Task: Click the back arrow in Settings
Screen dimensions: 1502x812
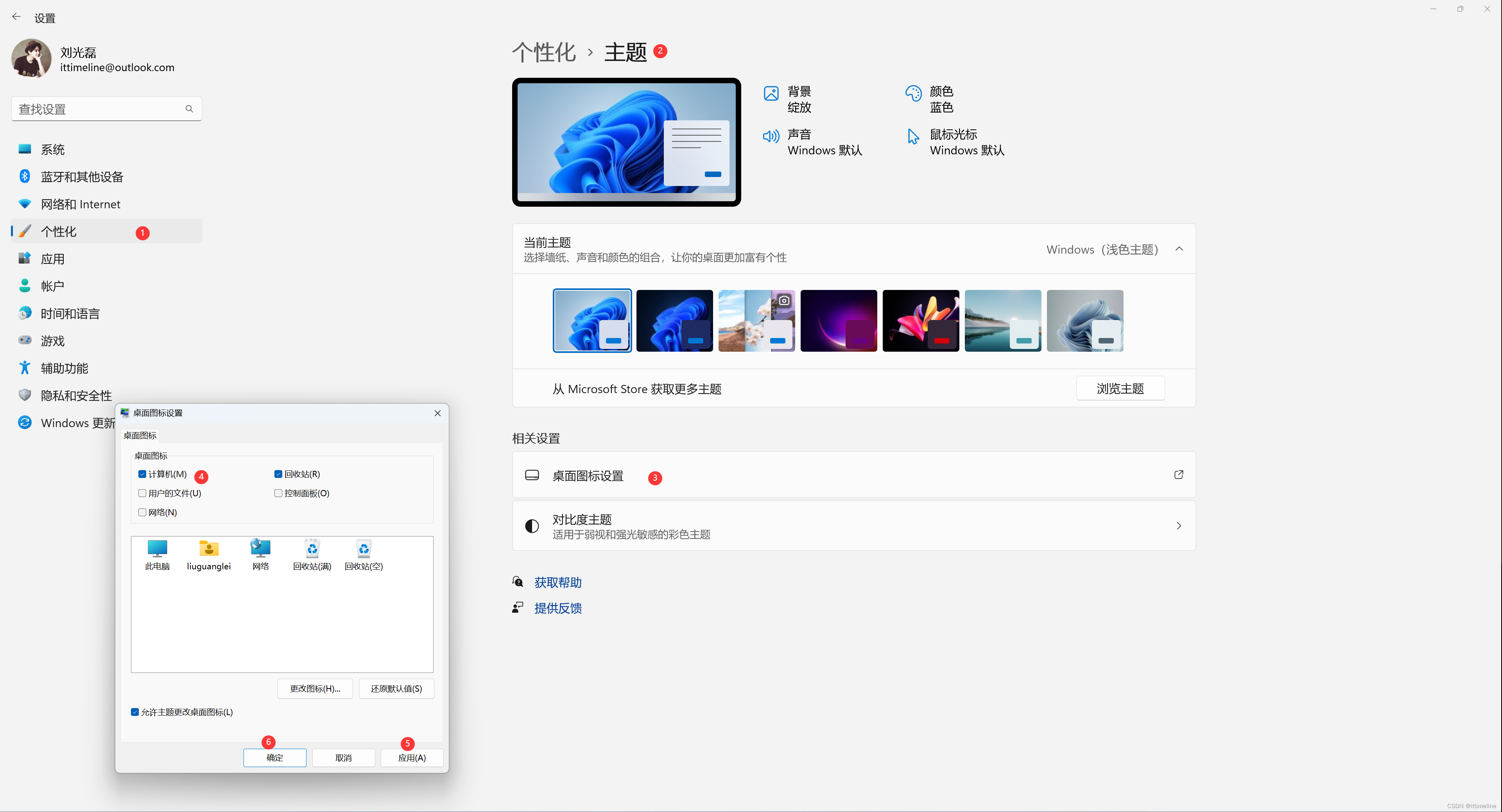Action: point(16,18)
